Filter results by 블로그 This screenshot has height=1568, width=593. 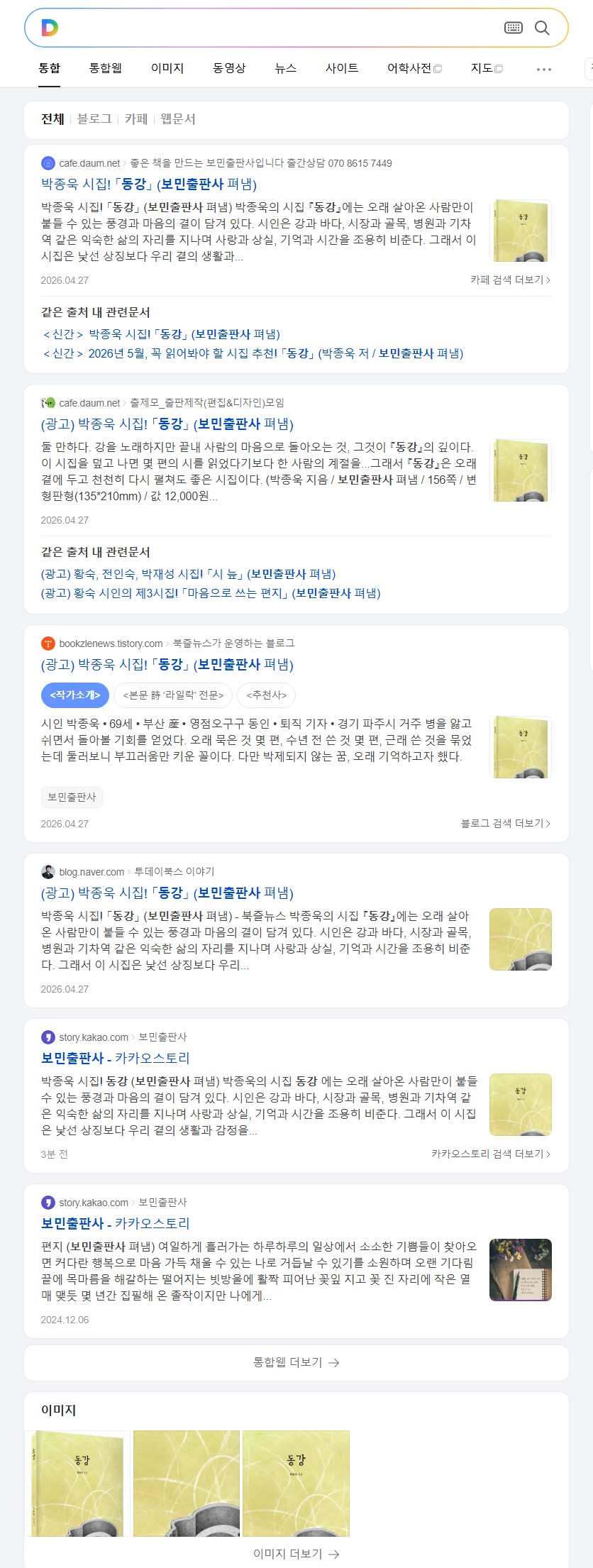(x=94, y=119)
